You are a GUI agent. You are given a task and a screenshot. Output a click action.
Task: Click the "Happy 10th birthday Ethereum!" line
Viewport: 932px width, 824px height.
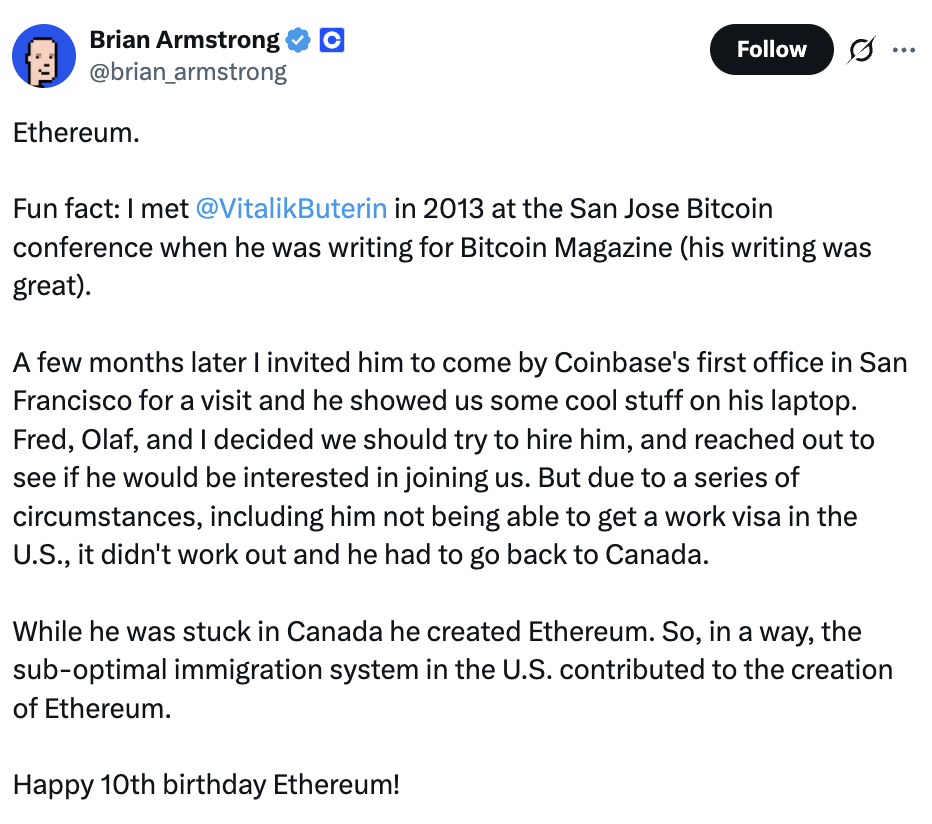click(206, 785)
